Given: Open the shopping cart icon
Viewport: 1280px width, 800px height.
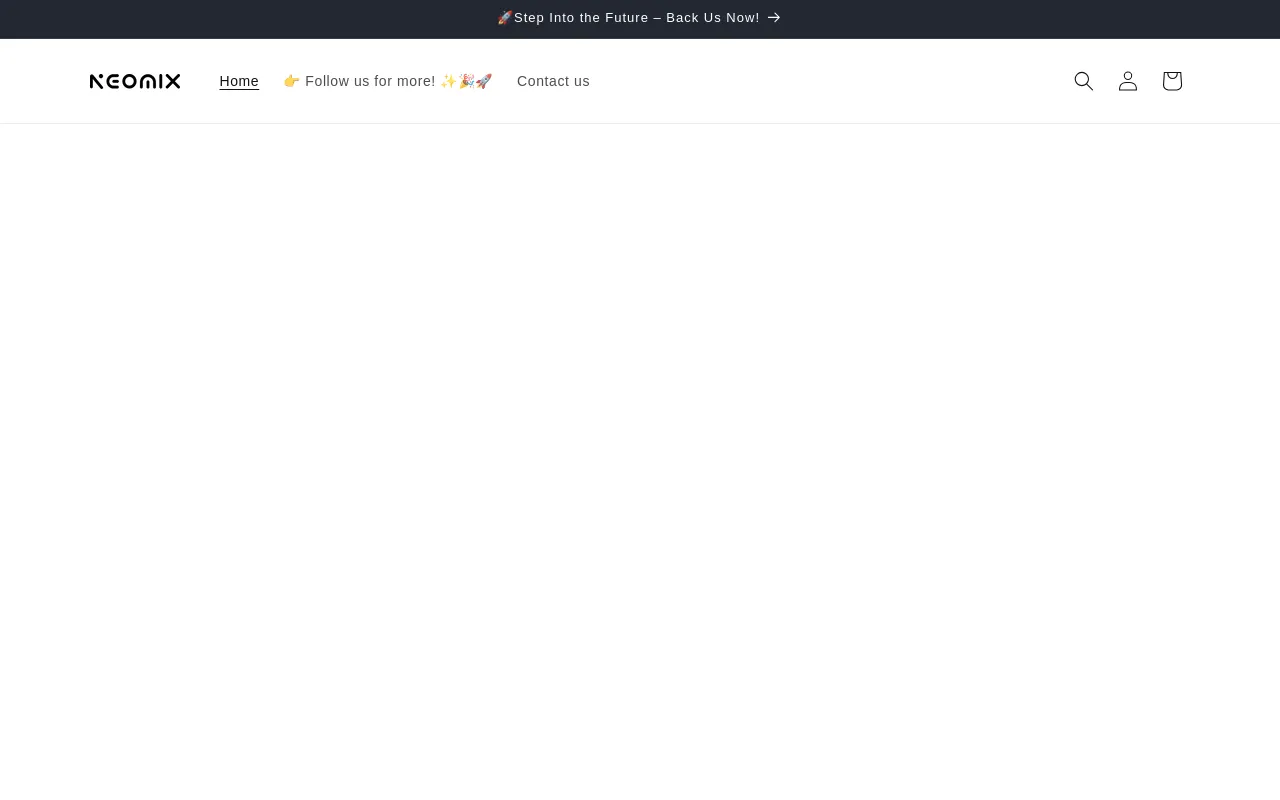Looking at the screenshot, I should click(x=1171, y=81).
